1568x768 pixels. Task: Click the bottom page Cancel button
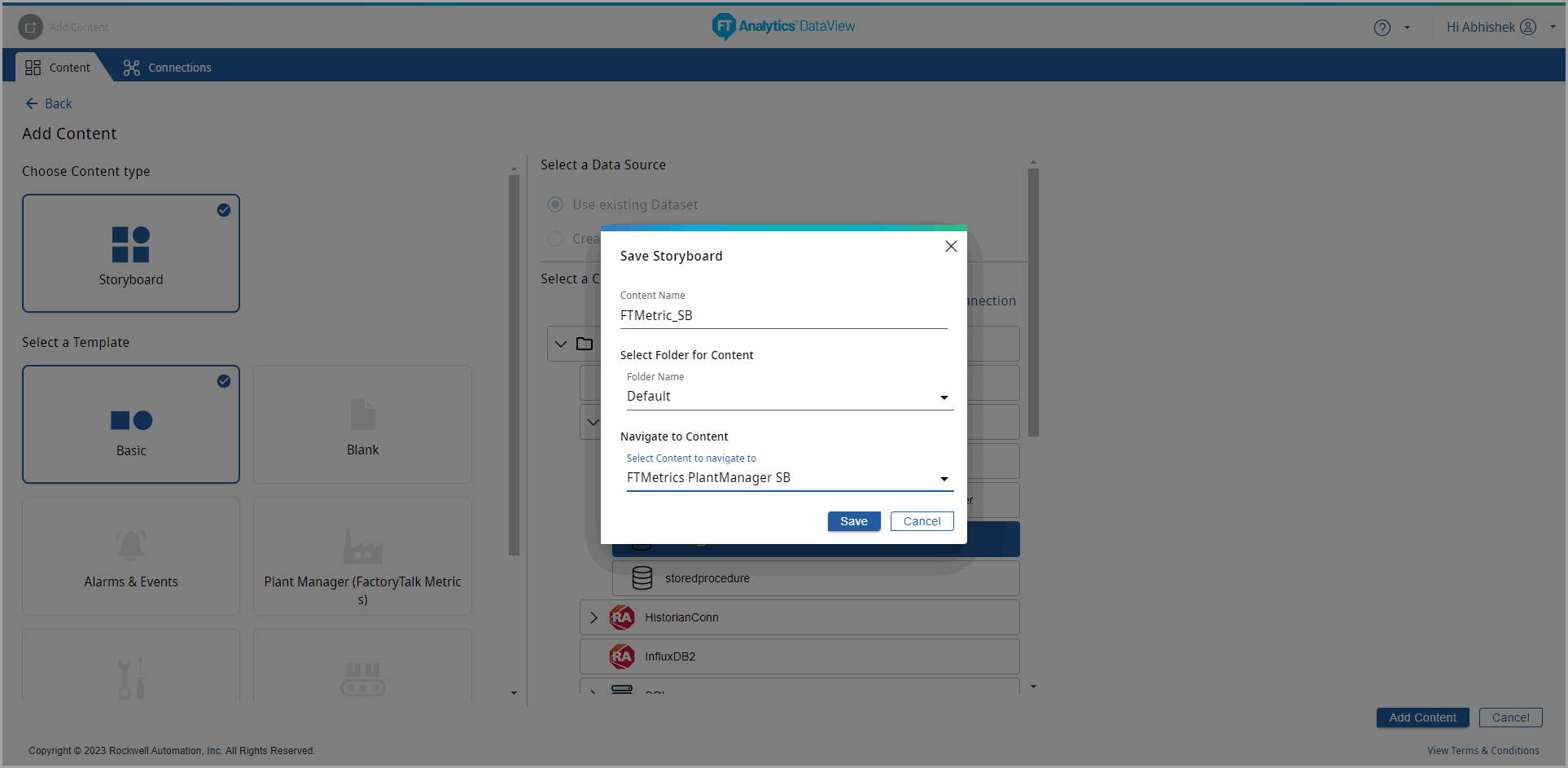click(x=1510, y=718)
